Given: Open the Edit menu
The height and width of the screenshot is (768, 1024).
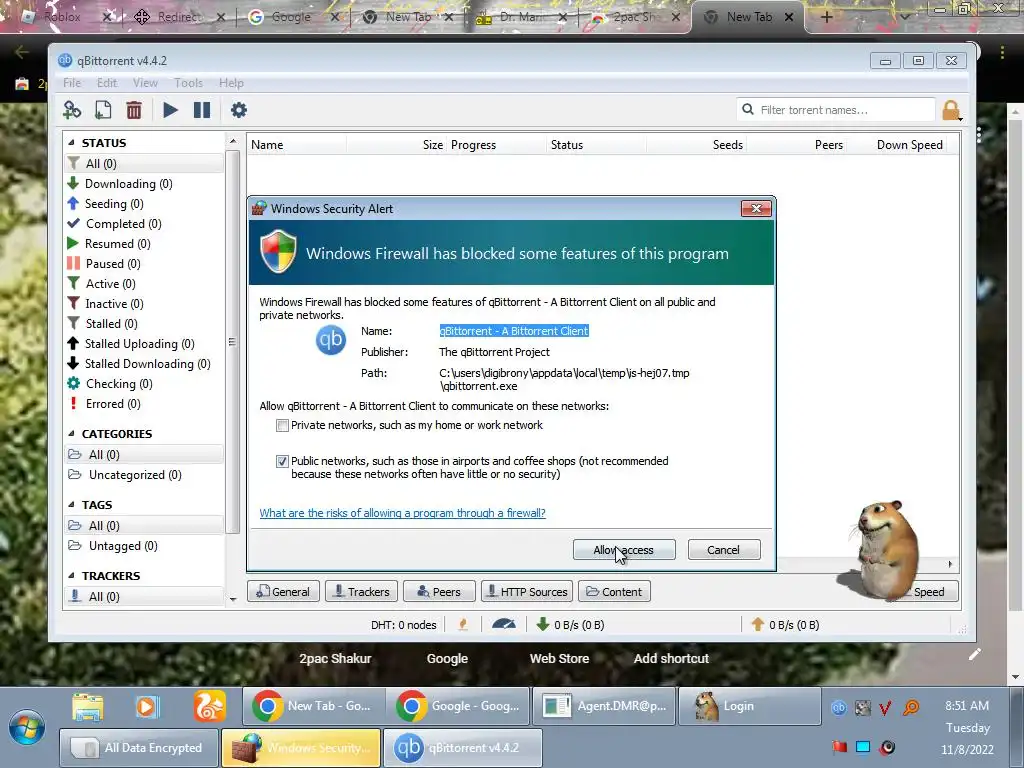Looking at the screenshot, I should point(107,83).
